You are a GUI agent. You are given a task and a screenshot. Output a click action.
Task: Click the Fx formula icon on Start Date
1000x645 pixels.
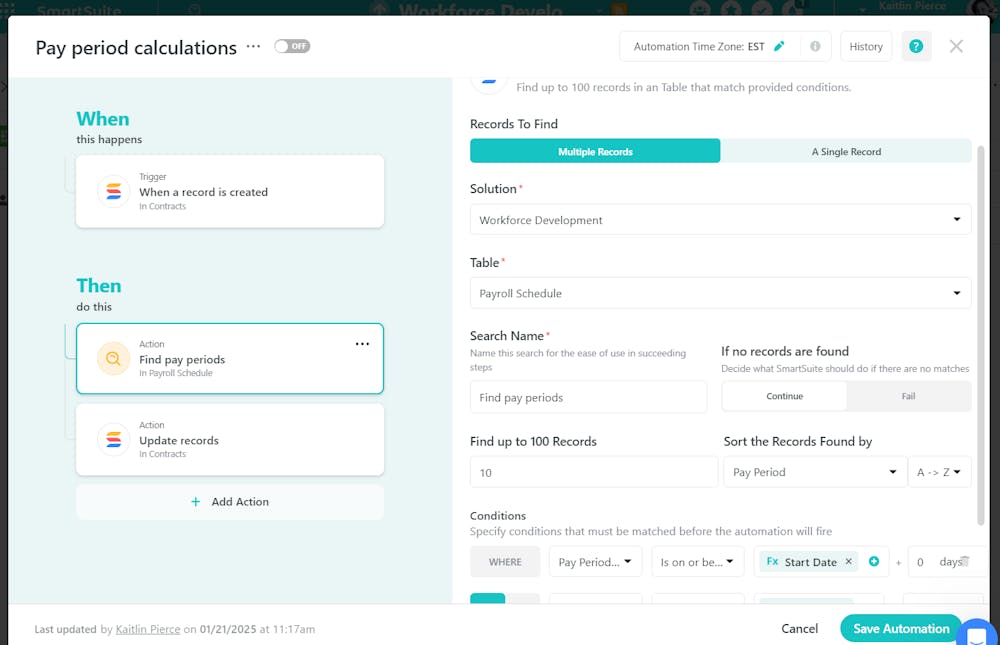[772, 562]
